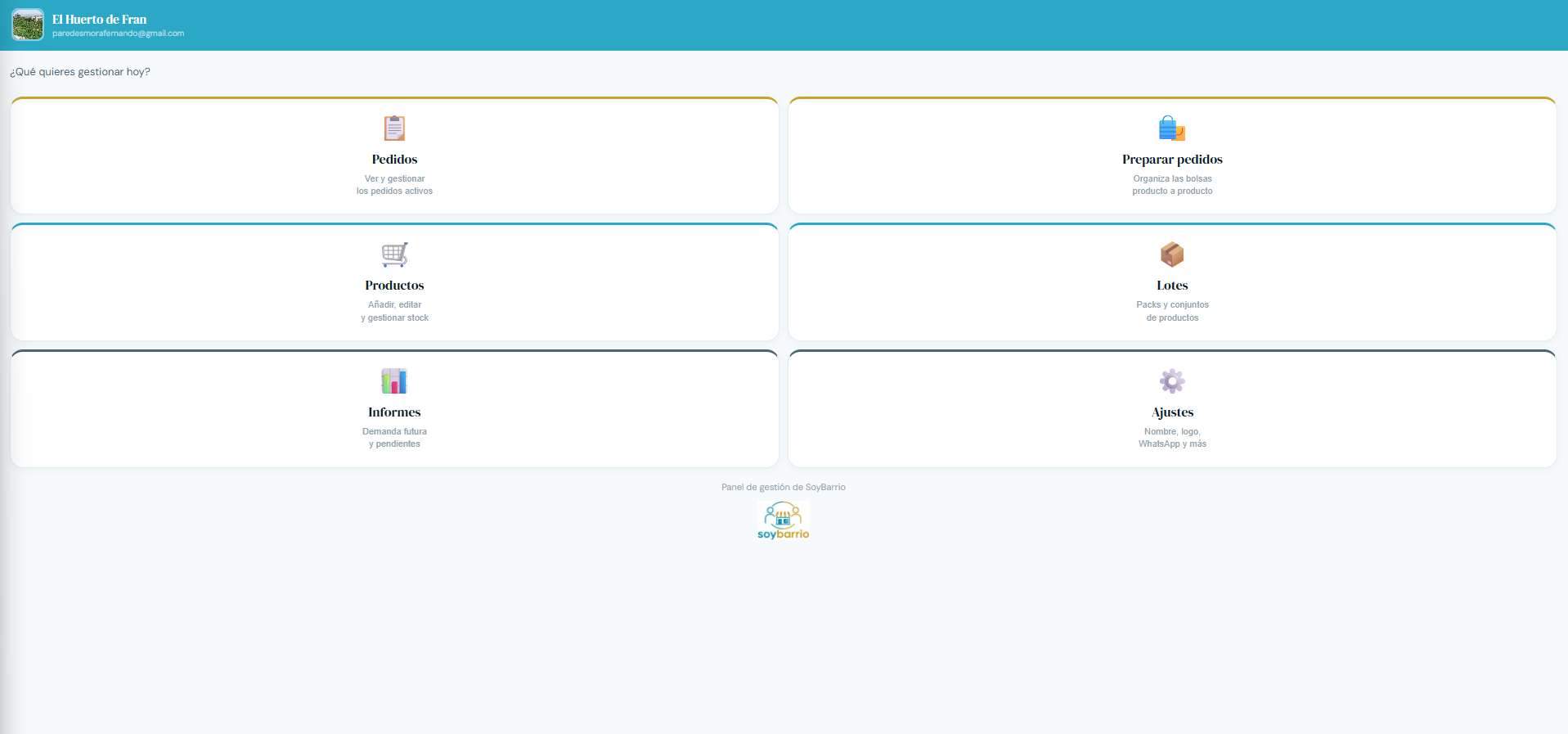The image size is (1568, 734).
Task: Open the Lotes card title
Action: 1172,286
